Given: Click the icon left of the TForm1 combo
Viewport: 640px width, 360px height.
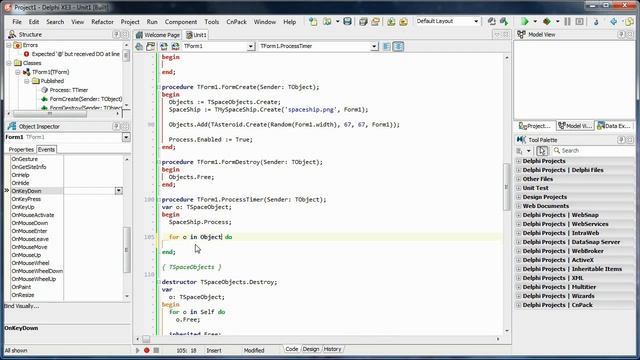Looking at the screenshot, I should (176, 47).
